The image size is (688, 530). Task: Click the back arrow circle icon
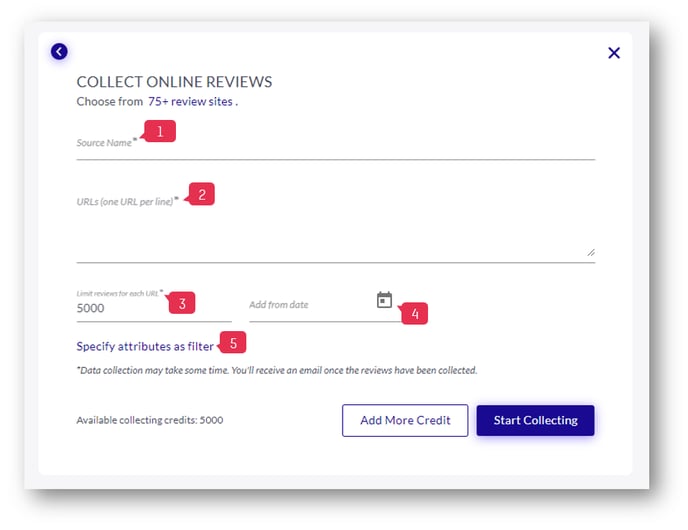[59, 51]
